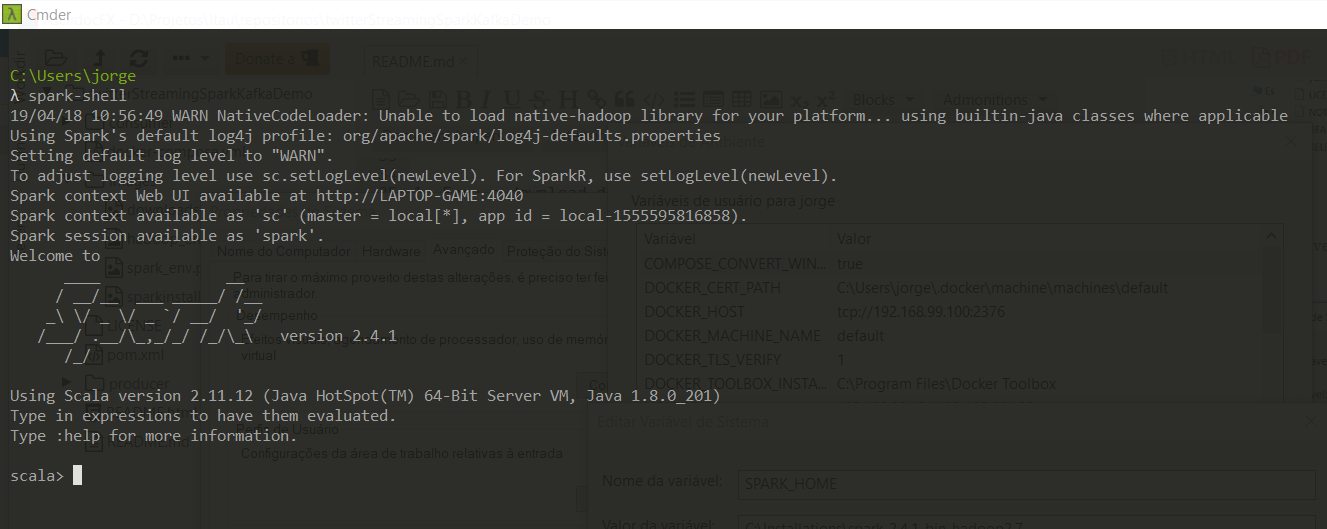
Task: Click ':help' in the help hint line
Action: (78, 436)
